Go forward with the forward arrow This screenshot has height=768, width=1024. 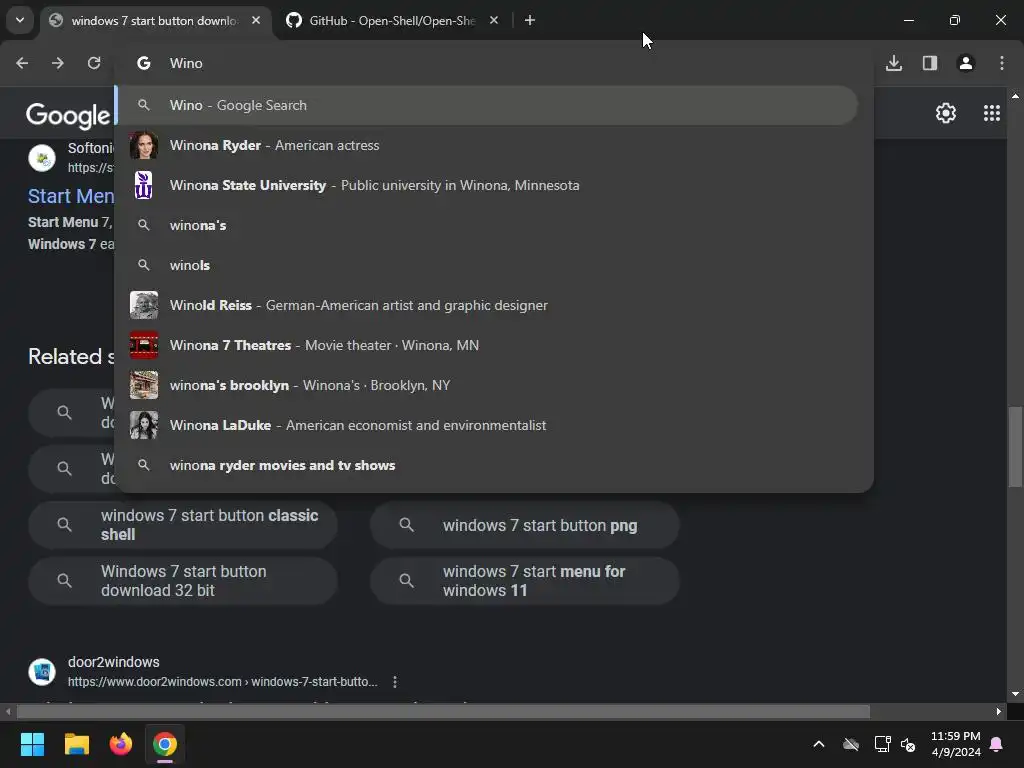click(x=58, y=63)
